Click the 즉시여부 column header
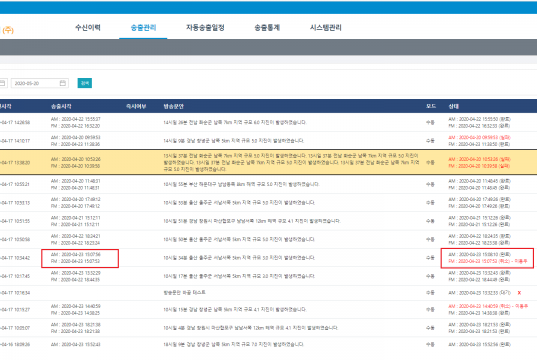 click(136, 107)
